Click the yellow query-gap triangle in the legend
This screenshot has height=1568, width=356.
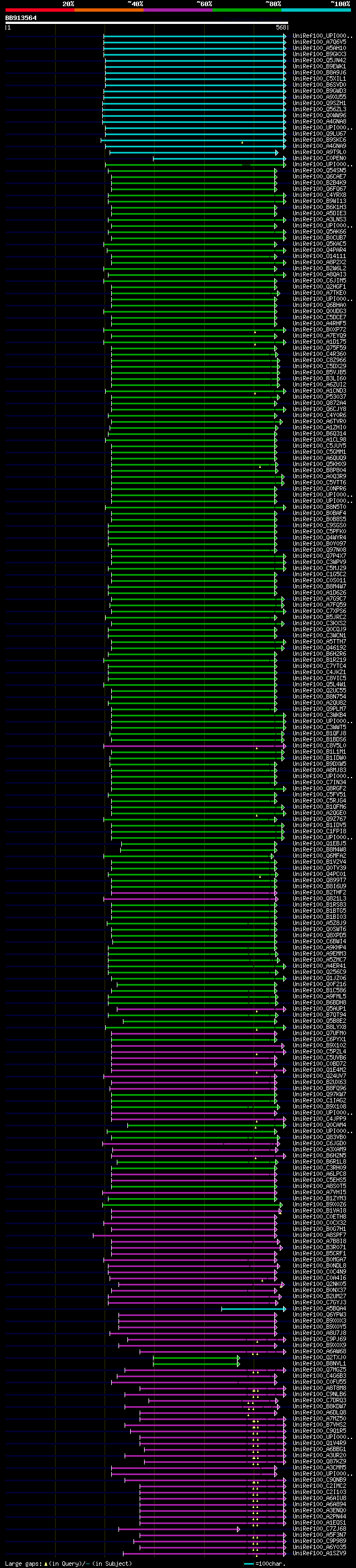[46, 1563]
